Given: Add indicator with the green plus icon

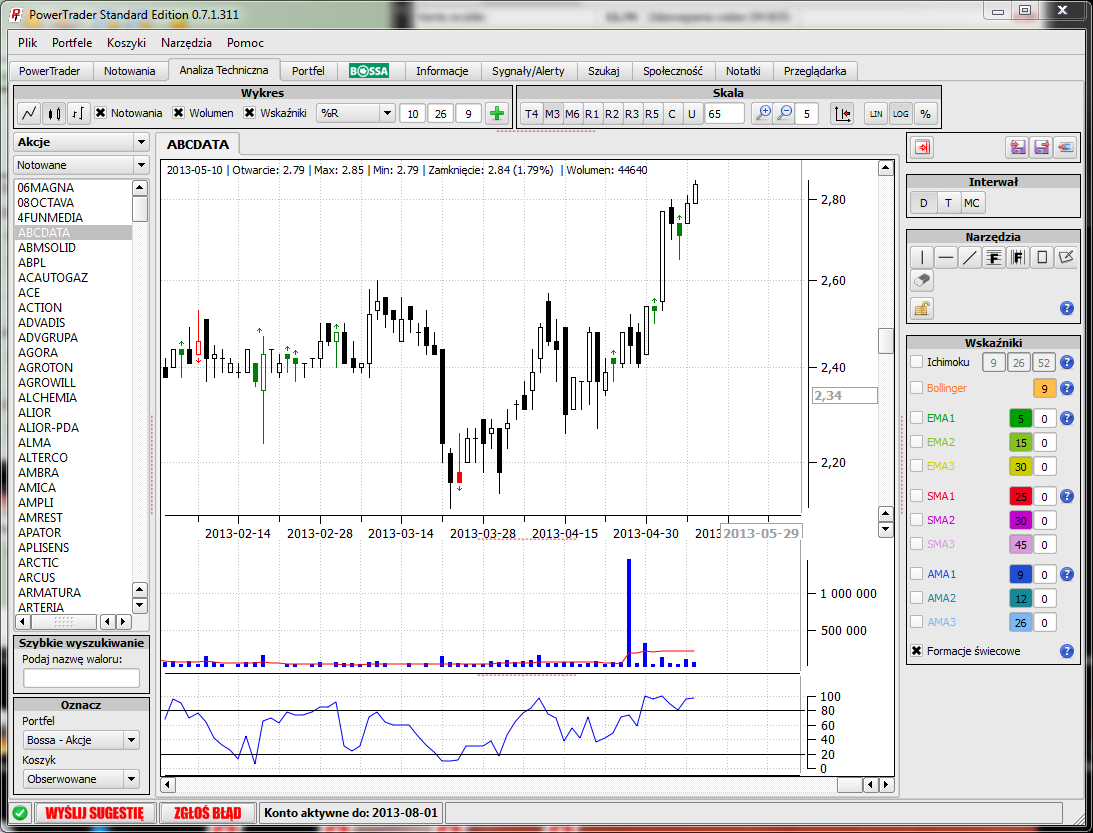Looking at the screenshot, I should [x=497, y=114].
